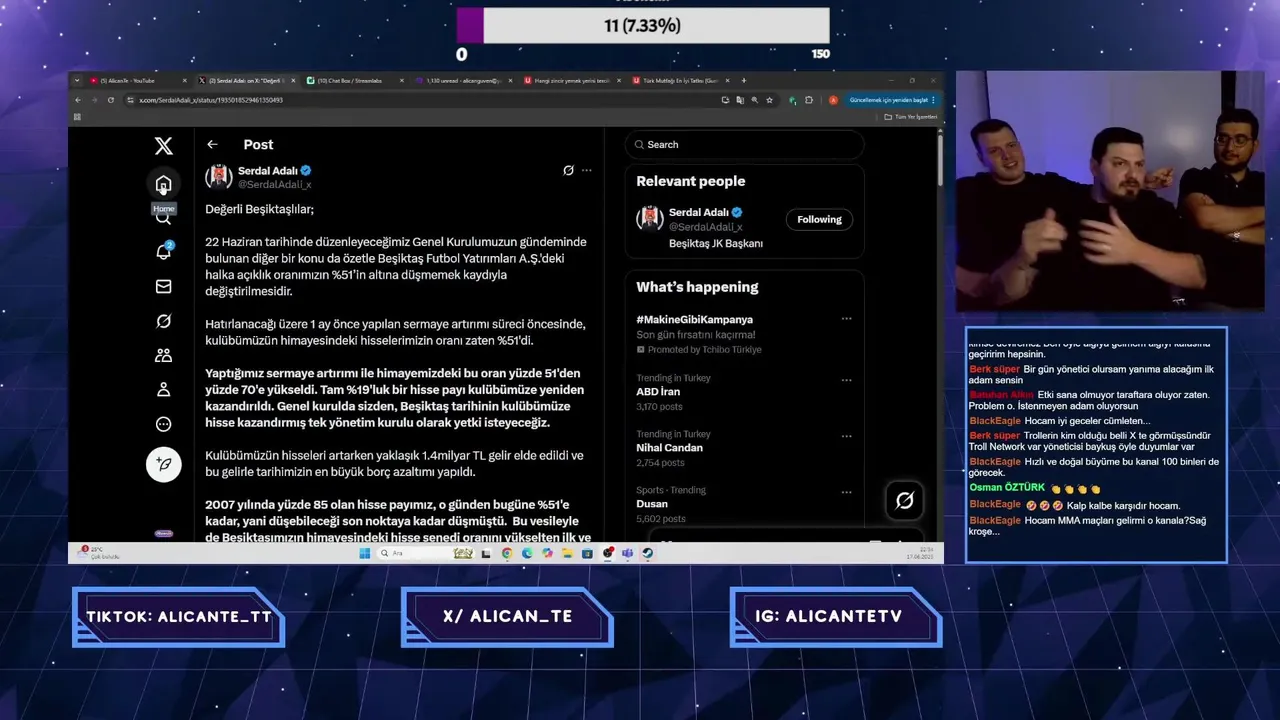Click the browser reload button
This screenshot has width=1280, height=720.
point(110,100)
